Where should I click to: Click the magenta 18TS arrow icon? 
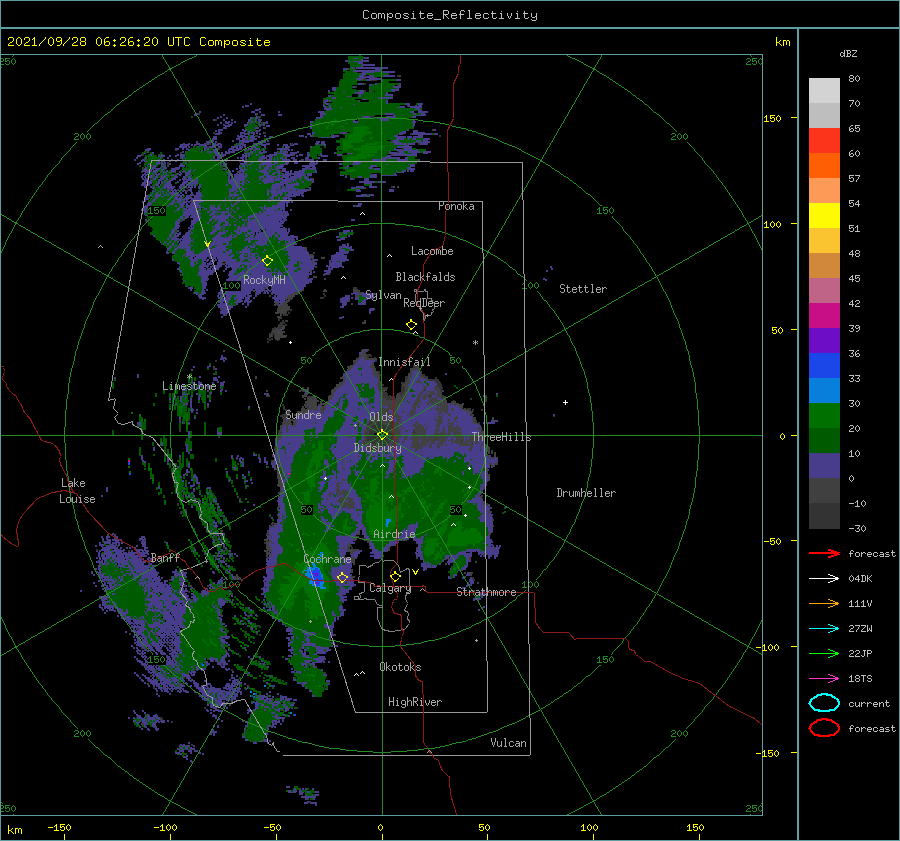tap(824, 679)
